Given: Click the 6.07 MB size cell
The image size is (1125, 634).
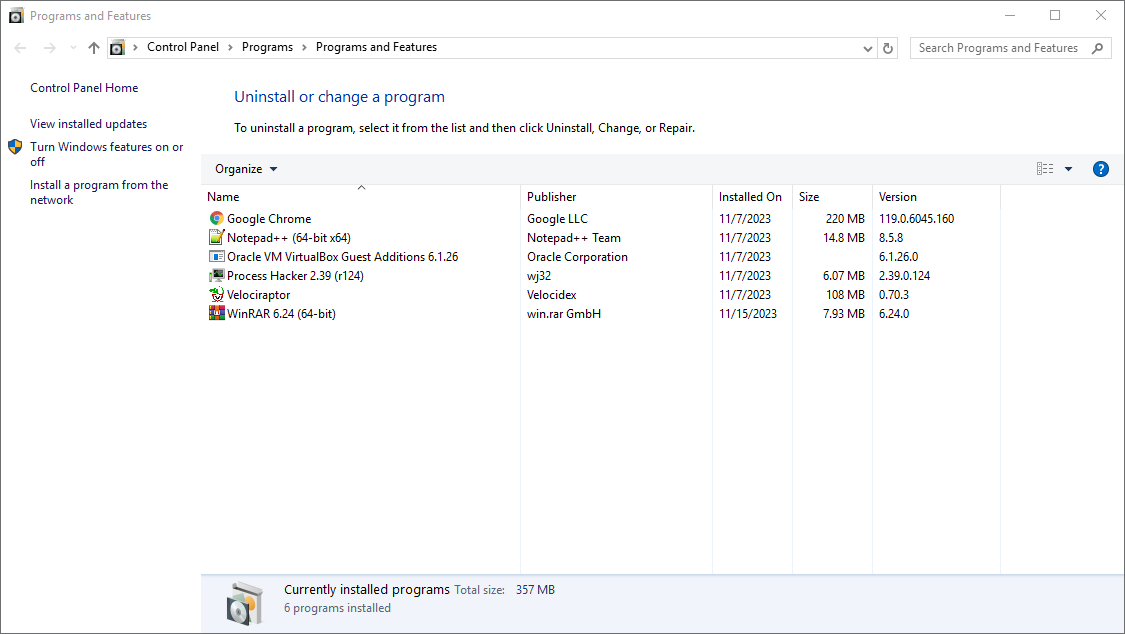Looking at the screenshot, I should (843, 275).
